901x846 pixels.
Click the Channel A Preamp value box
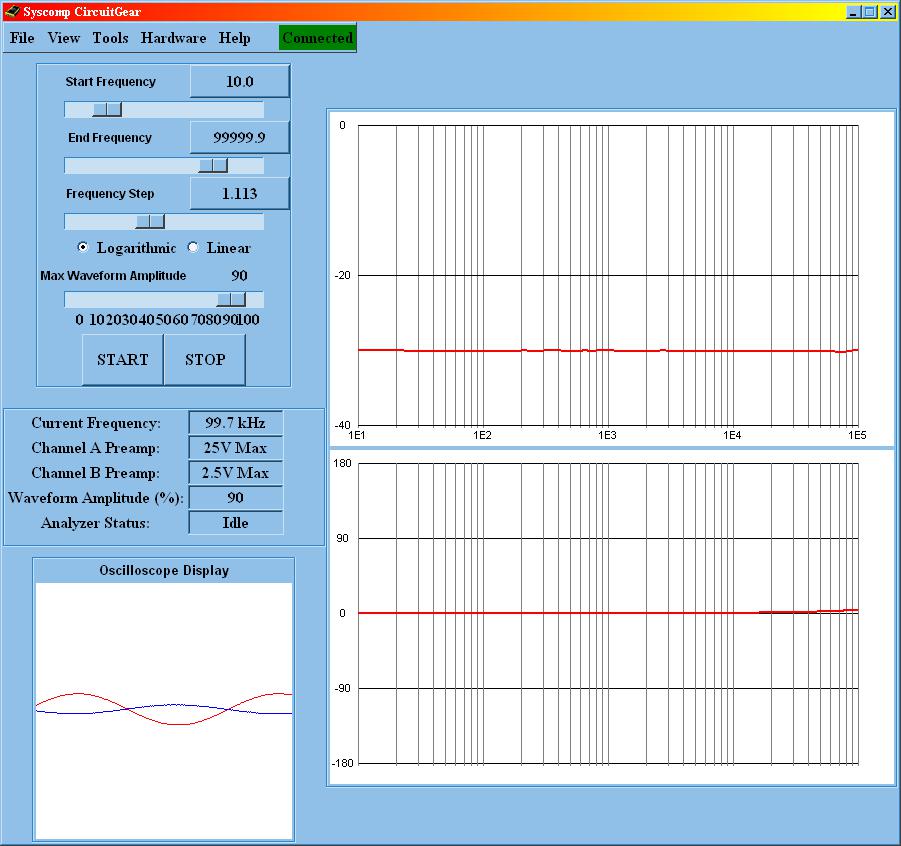pyautogui.click(x=235, y=448)
